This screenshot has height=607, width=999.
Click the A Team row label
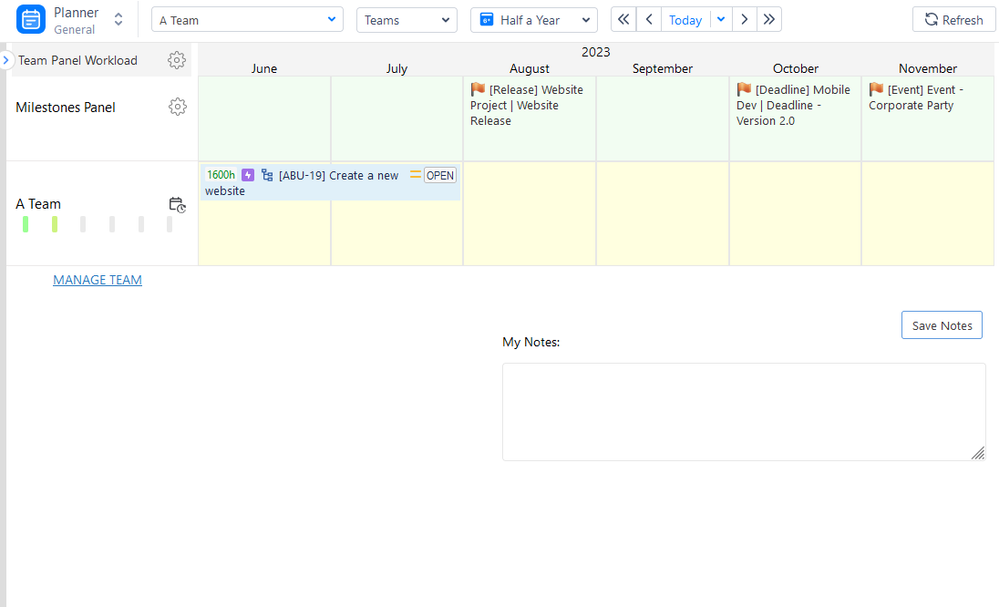point(38,204)
